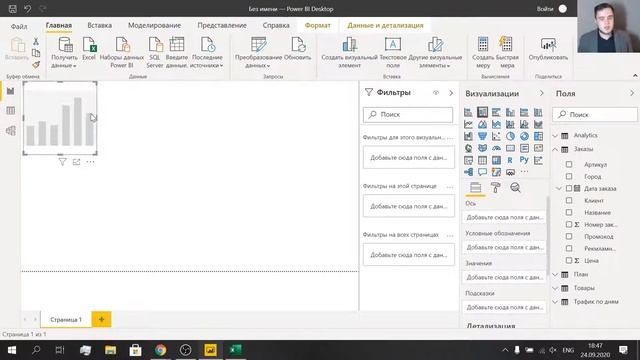The width and height of the screenshot is (640, 360).
Task: Click the Фильтры search field
Action: pyautogui.click(x=408, y=115)
